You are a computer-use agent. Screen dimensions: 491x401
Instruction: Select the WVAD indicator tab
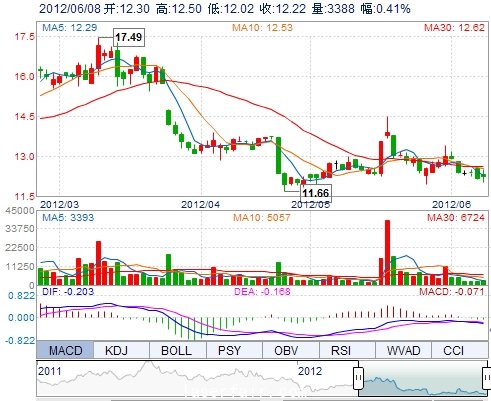pos(403,350)
